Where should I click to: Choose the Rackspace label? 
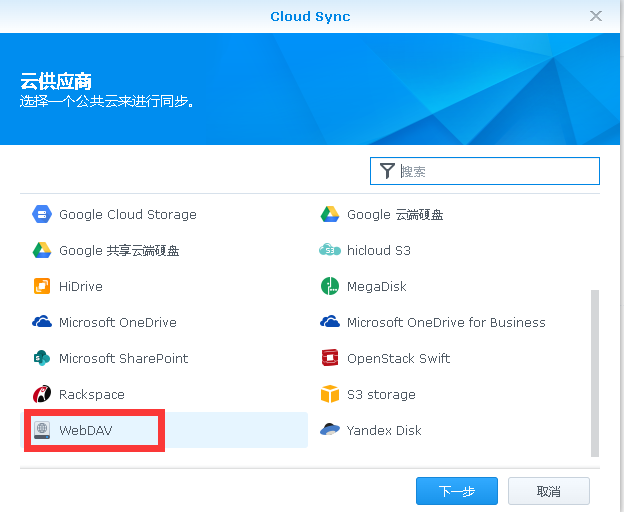(92, 394)
